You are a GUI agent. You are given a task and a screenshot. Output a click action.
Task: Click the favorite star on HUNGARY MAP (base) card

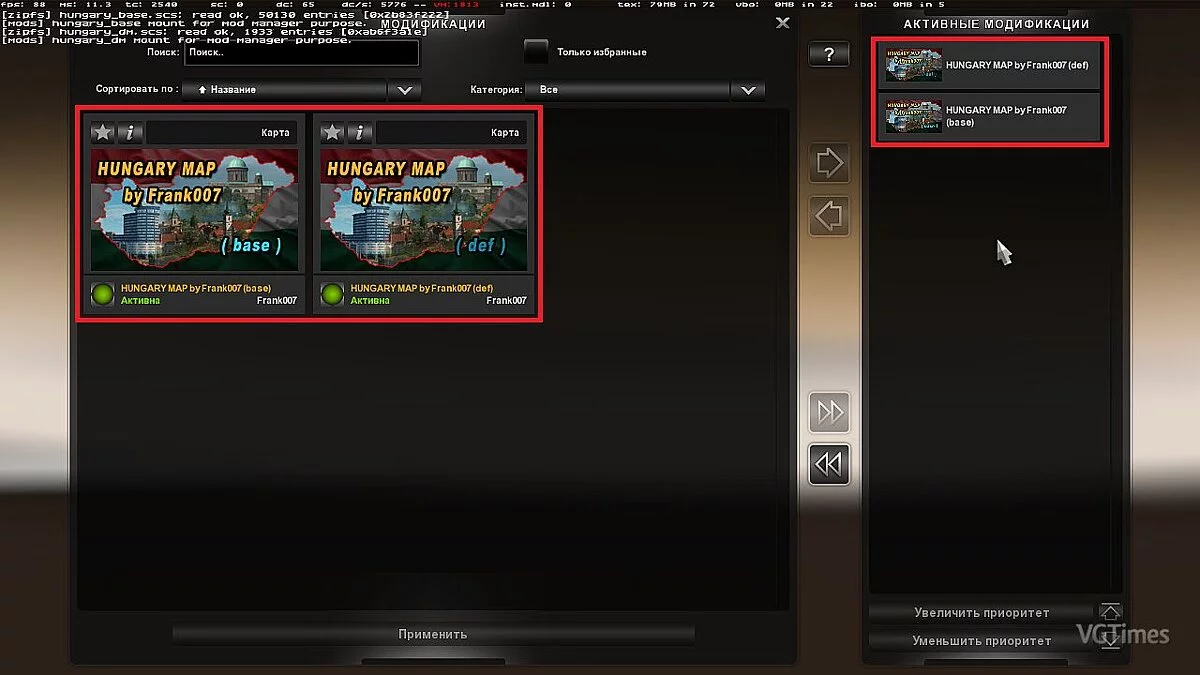click(102, 131)
